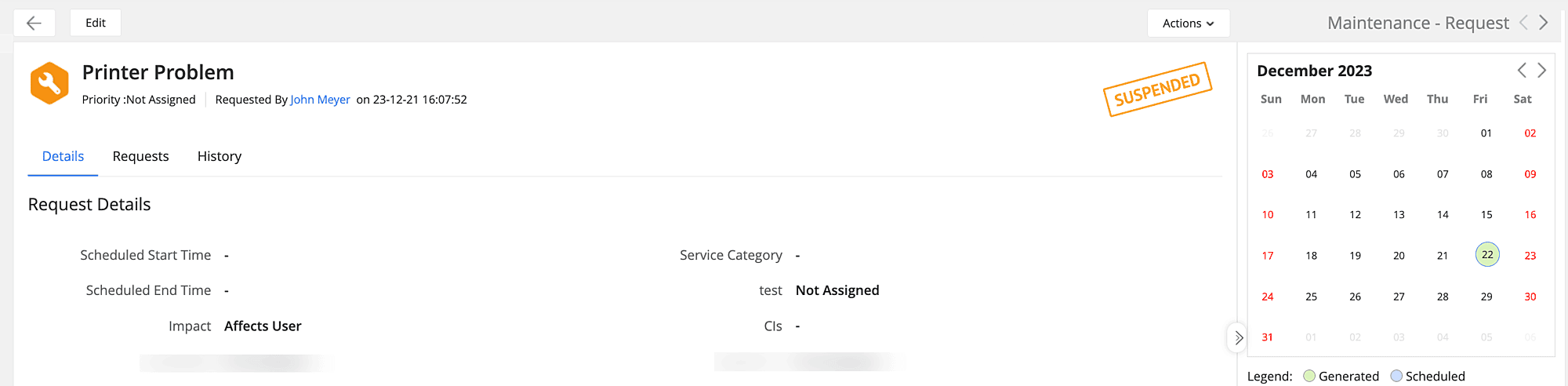Select December 31 in the calendar

click(1267, 337)
